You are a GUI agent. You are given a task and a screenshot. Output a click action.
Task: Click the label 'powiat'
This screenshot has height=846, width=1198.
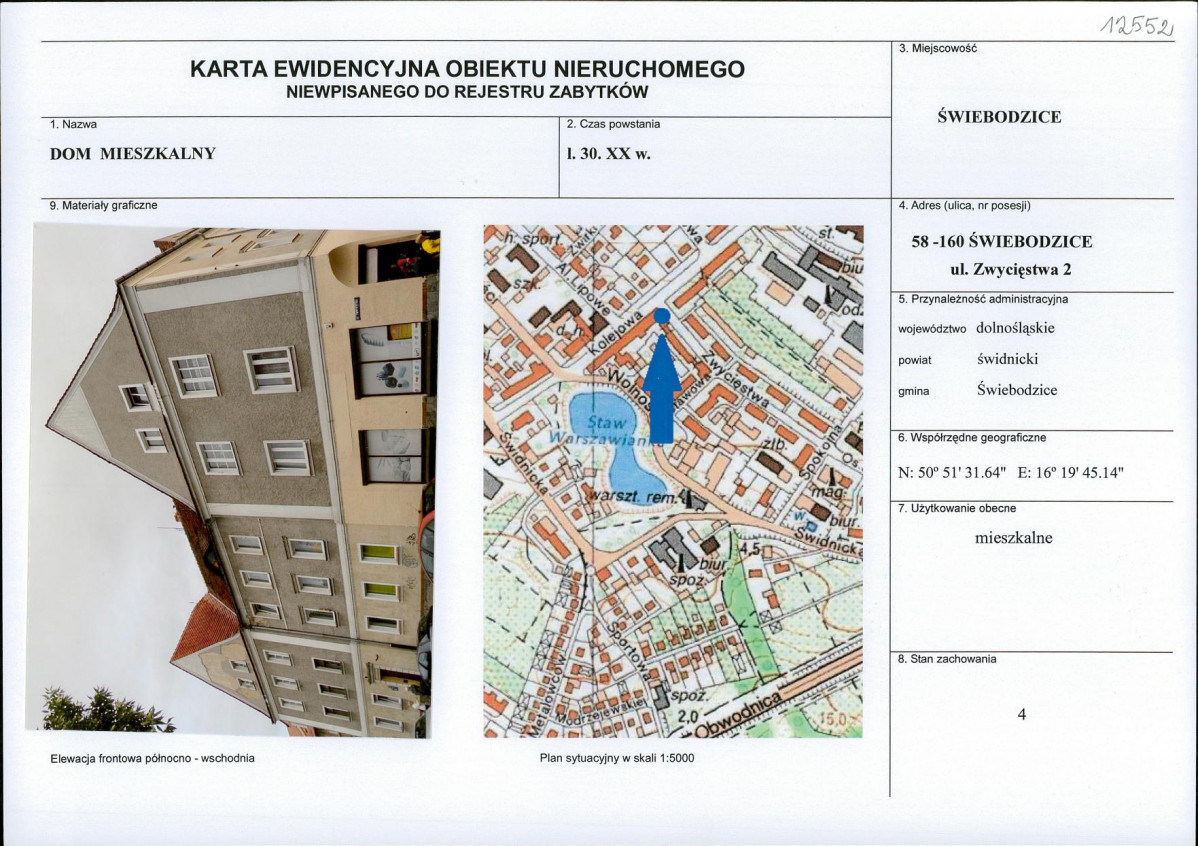pos(915,360)
